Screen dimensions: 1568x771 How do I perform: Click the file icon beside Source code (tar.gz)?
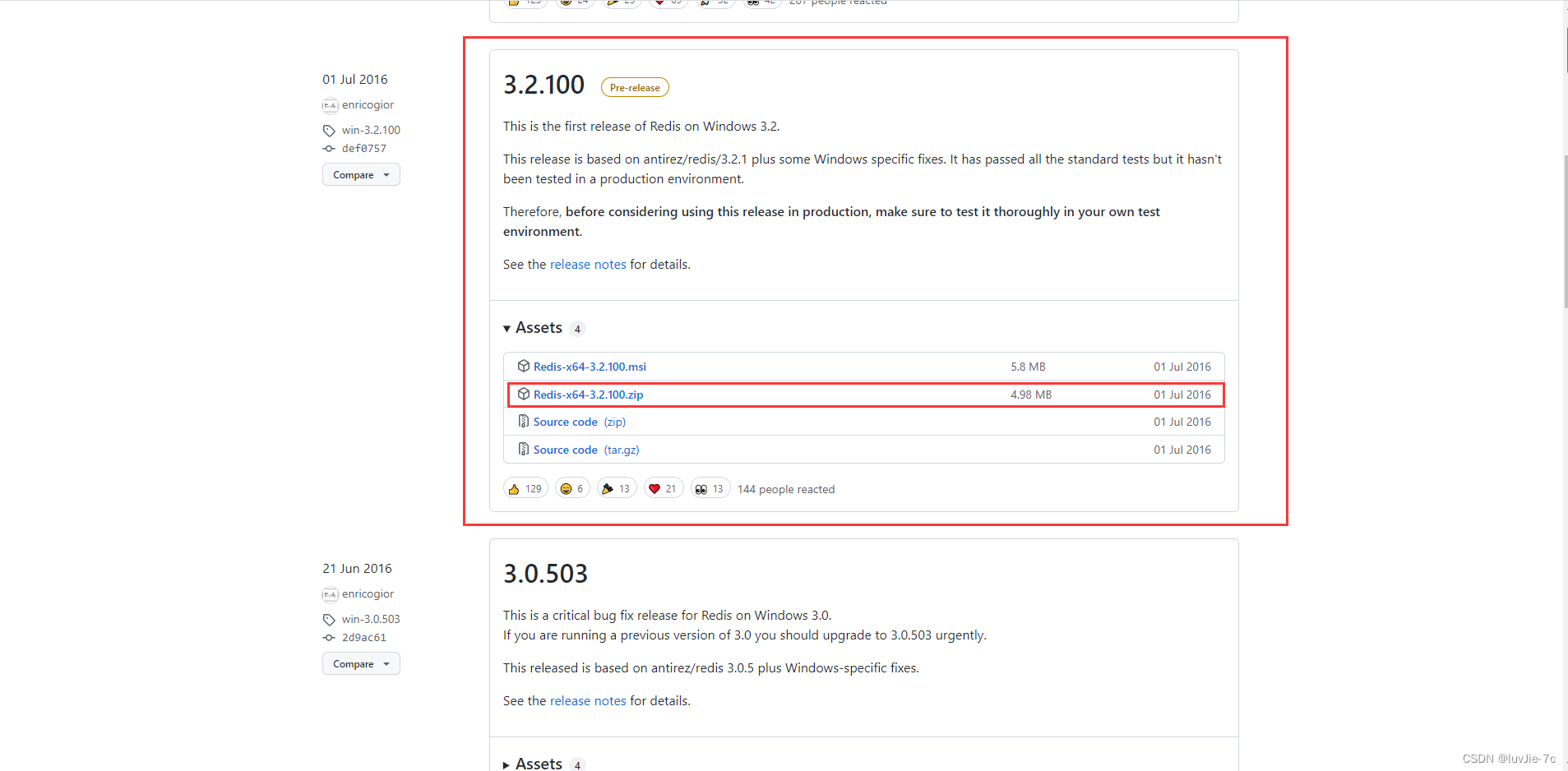(x=523, y=450)
